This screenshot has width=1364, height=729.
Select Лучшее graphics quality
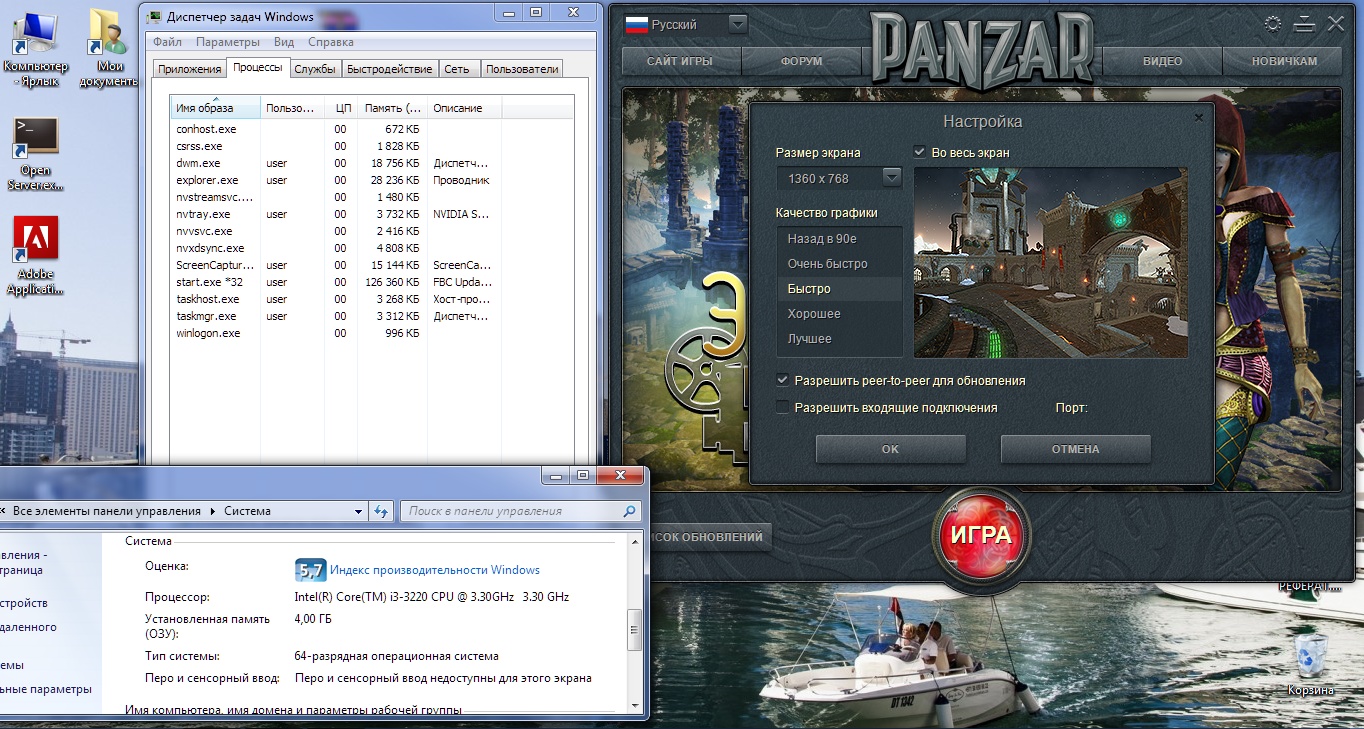tap(839, 339)
